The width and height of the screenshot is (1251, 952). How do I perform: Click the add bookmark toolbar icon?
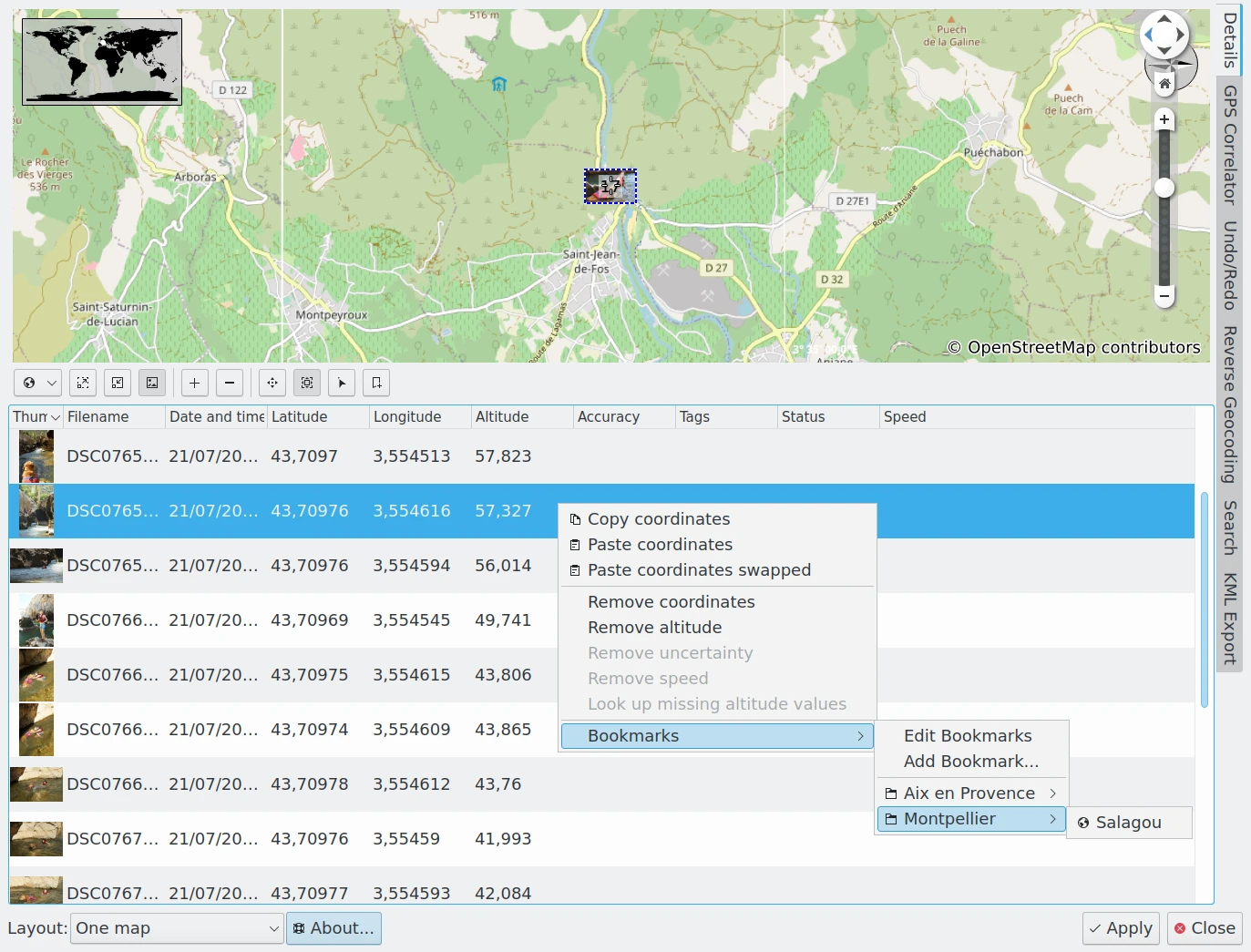pyautogui.click(x=376, y=384)
